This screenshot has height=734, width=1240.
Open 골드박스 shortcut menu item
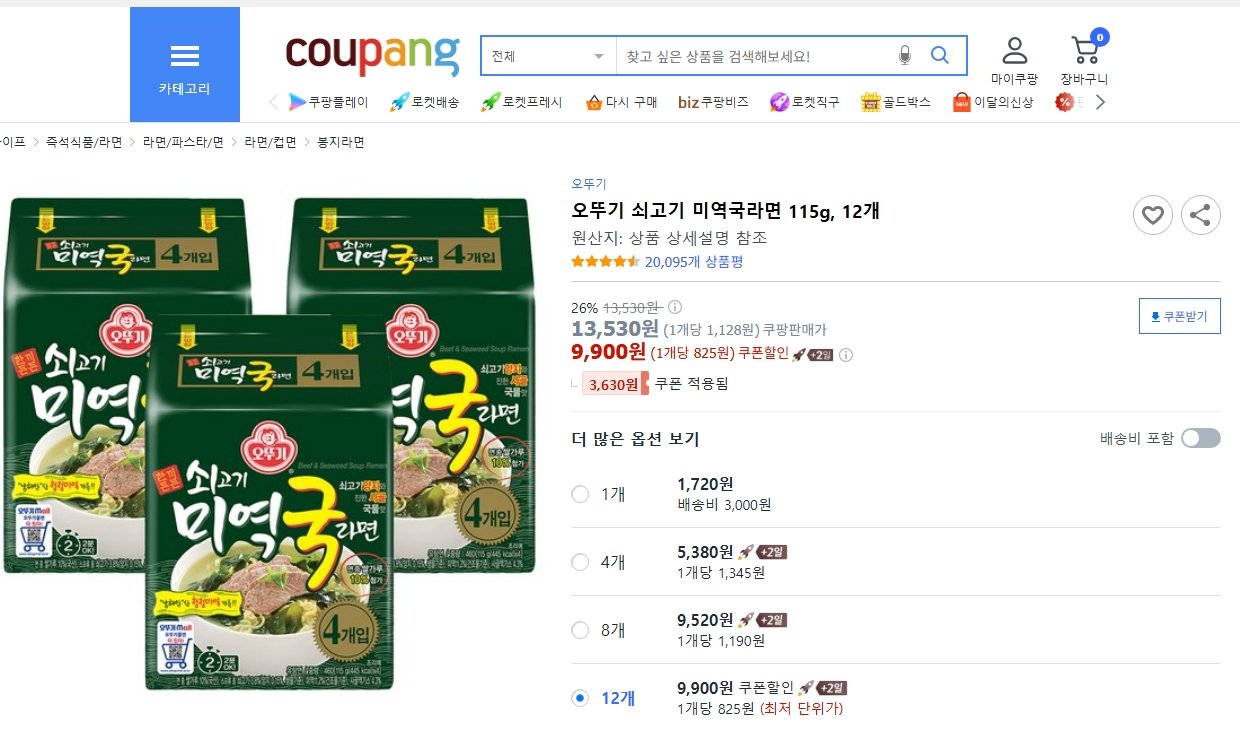896,102
